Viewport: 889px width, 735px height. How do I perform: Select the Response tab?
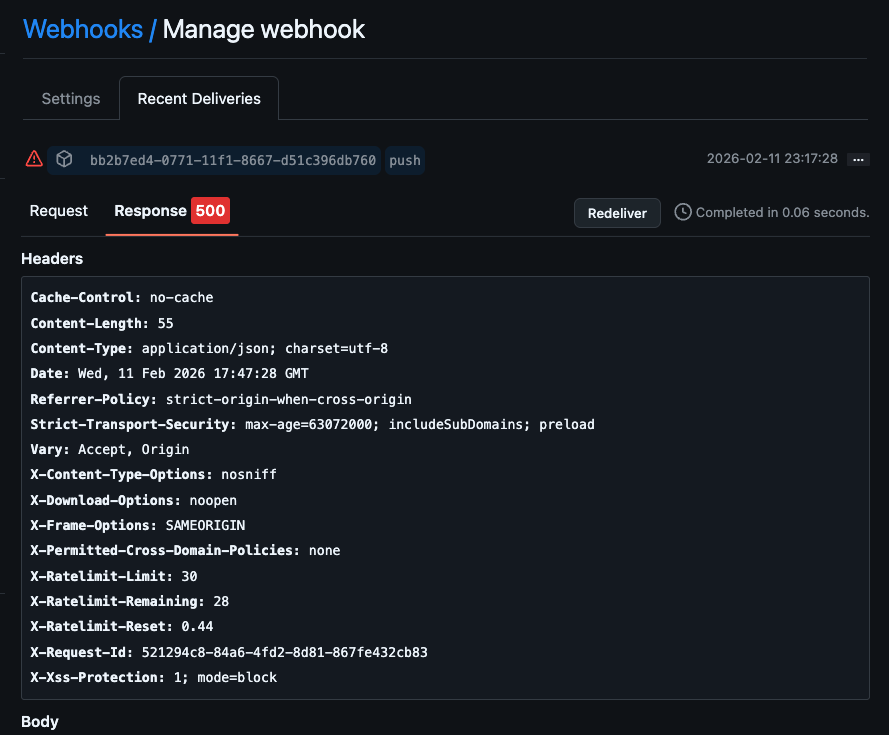tap(150, 211)
